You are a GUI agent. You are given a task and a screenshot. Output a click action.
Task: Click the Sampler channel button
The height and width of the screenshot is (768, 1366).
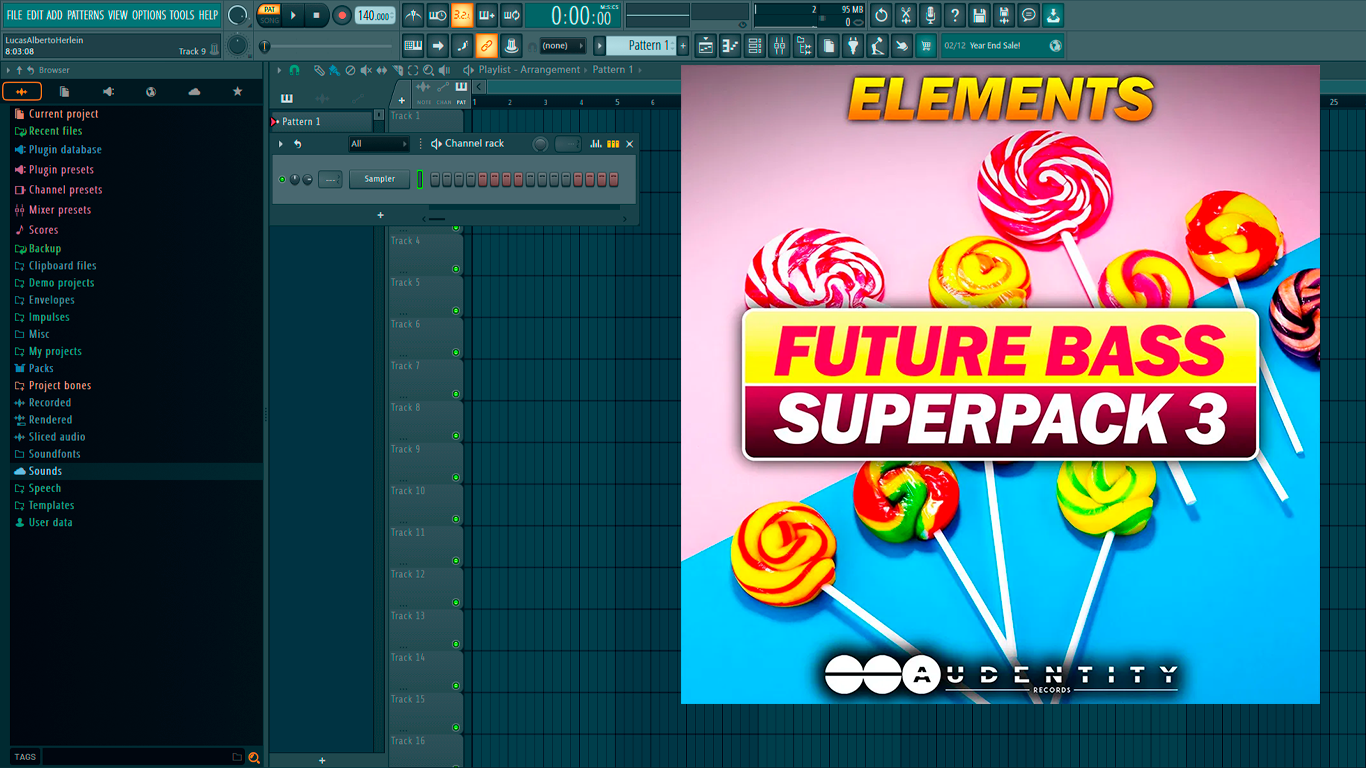click(x=379, y=179)
